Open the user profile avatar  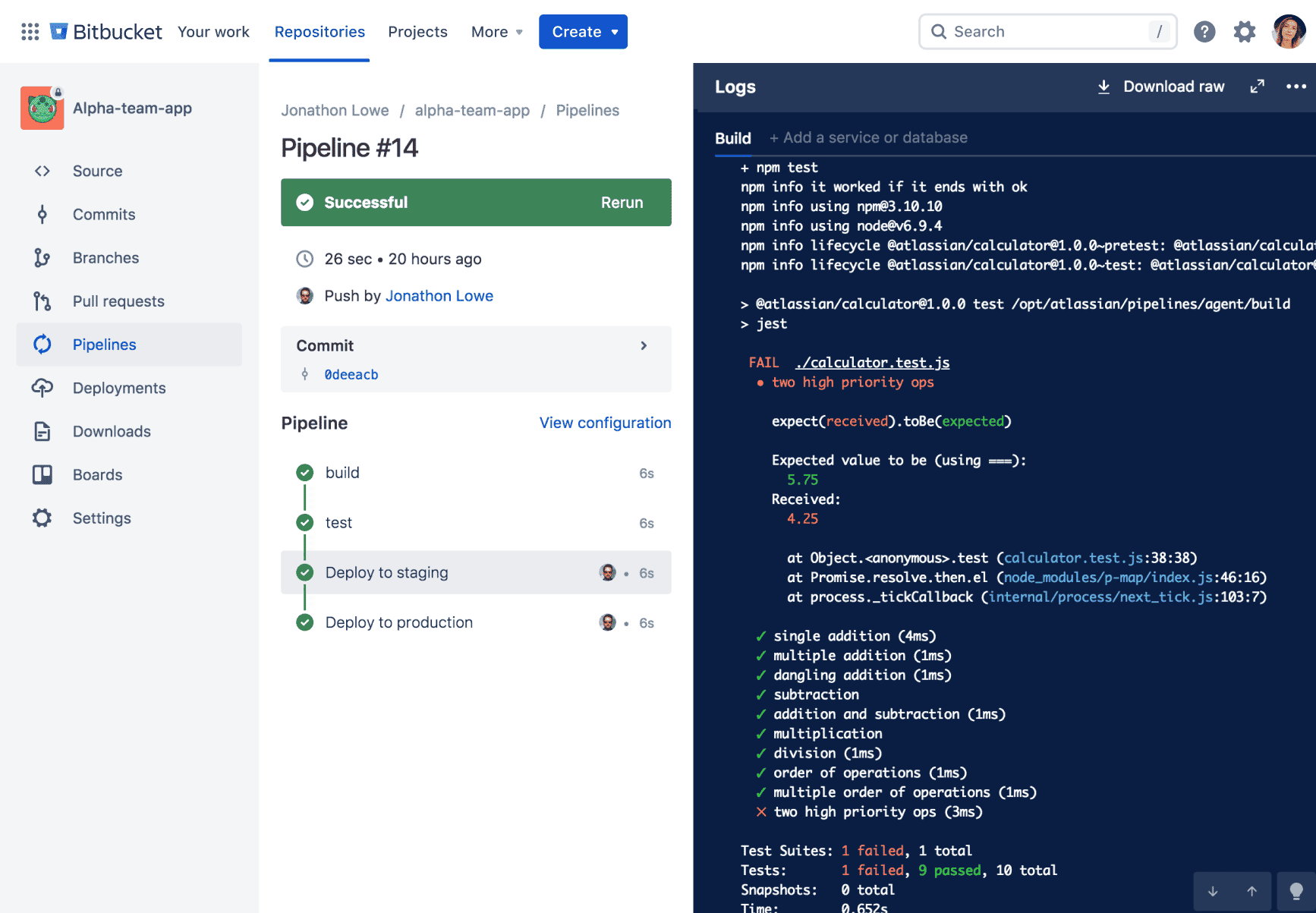(1289, 32)
